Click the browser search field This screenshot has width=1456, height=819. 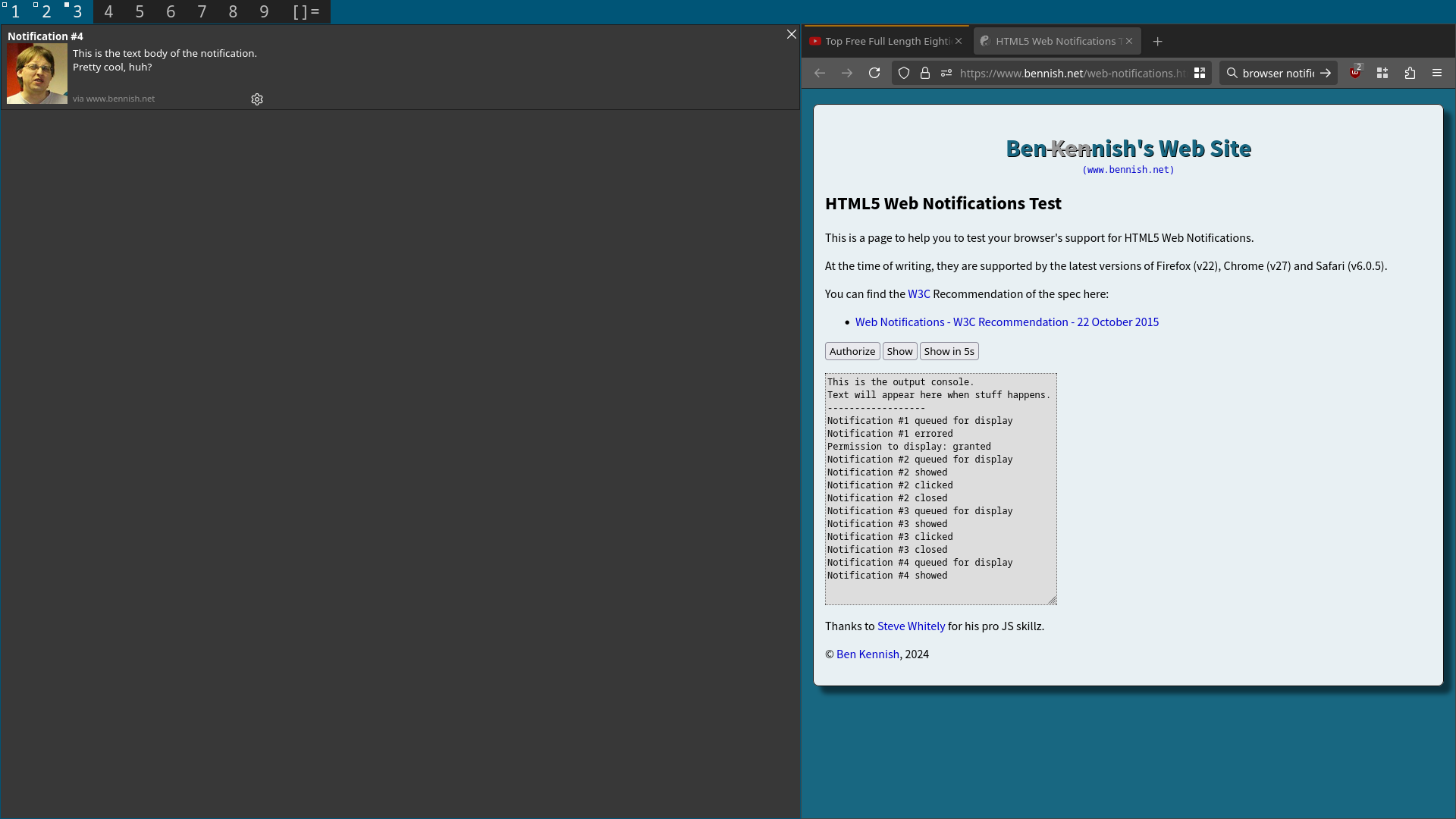coord(1277,73)
